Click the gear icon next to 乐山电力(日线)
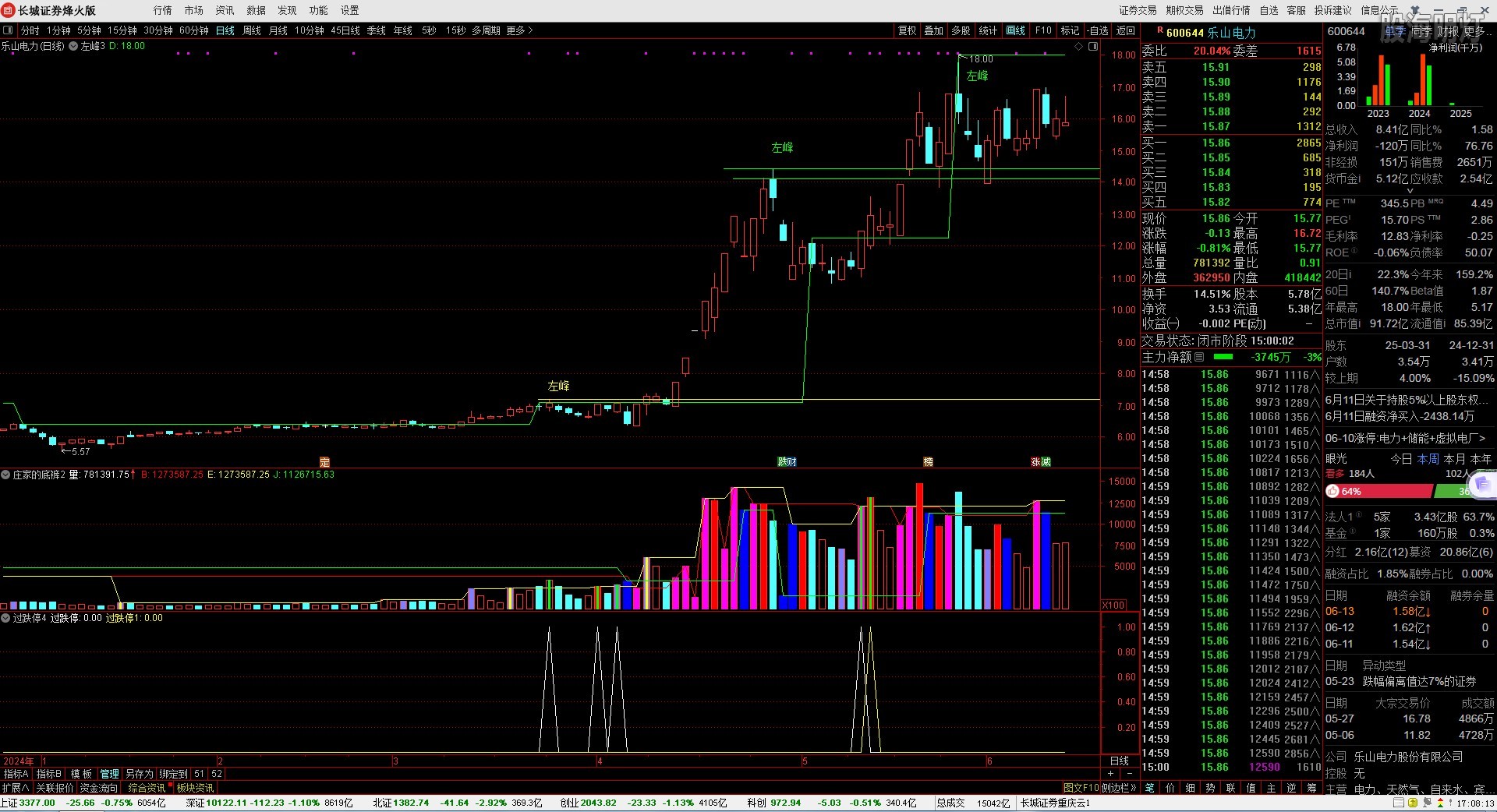Viewport: 1497px width, 812px height. (x=73, y=46)
